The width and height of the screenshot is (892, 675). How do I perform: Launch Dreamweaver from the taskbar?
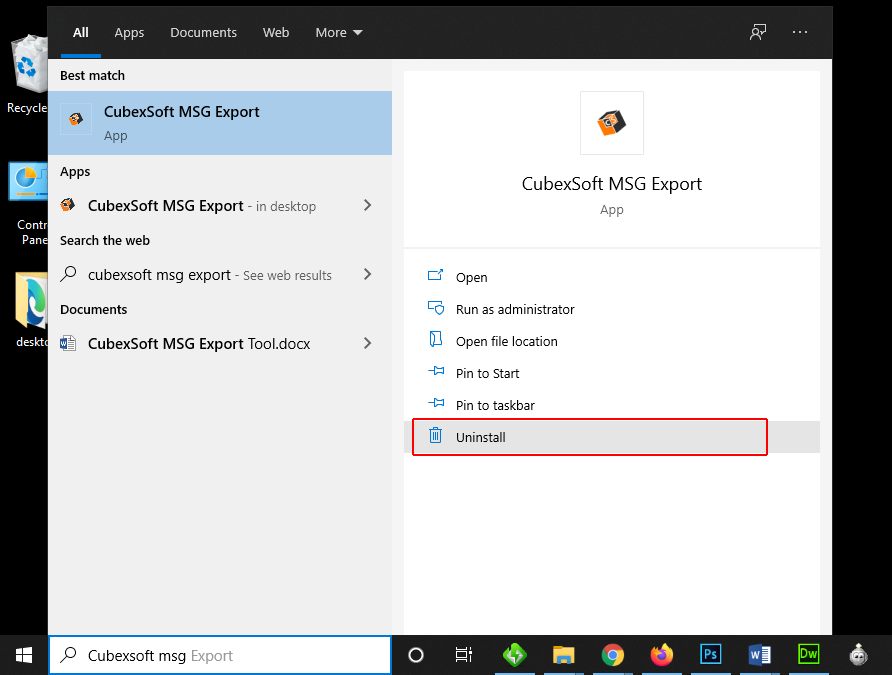[808, 655]
